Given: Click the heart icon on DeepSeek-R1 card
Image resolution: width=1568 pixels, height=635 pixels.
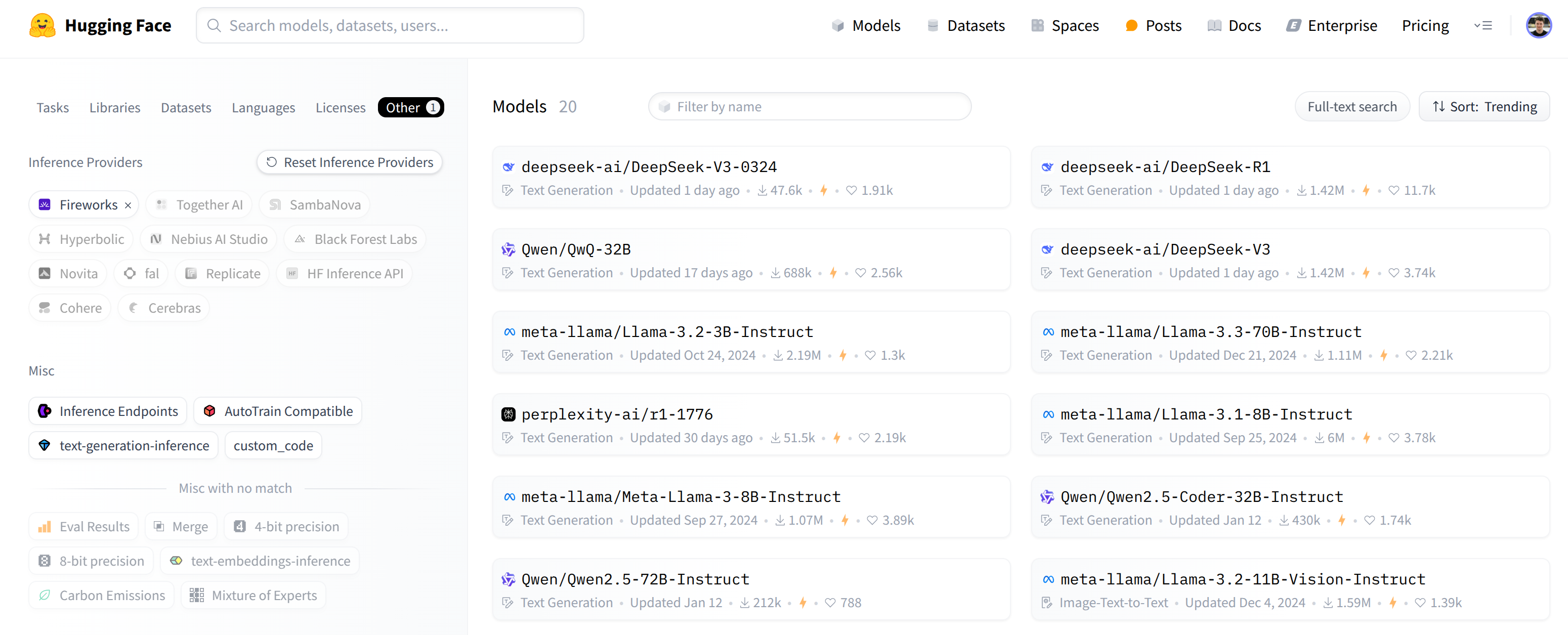Looking at the screenshot, I should pos(1393,191).
